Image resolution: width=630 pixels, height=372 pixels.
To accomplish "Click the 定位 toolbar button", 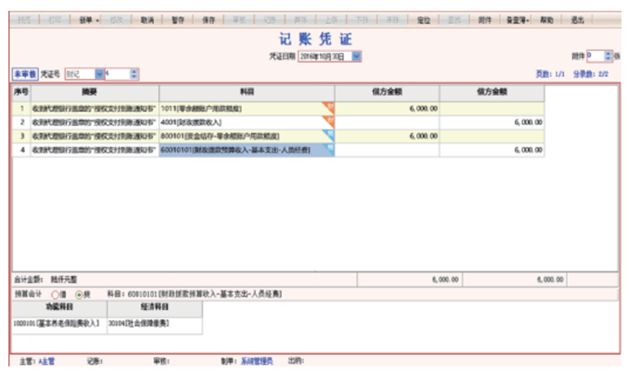I will click(423, 20).
